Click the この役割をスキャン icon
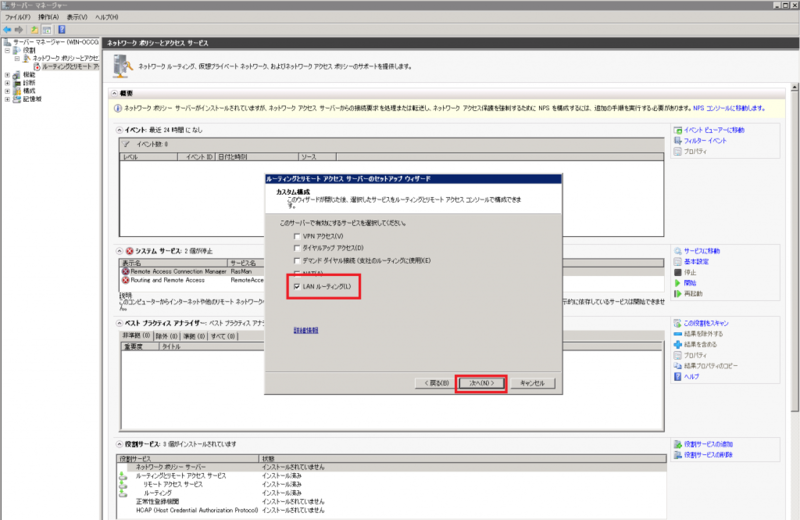This screenshot has width=800, height=520. pyautogui.click(x=678, y=323)
